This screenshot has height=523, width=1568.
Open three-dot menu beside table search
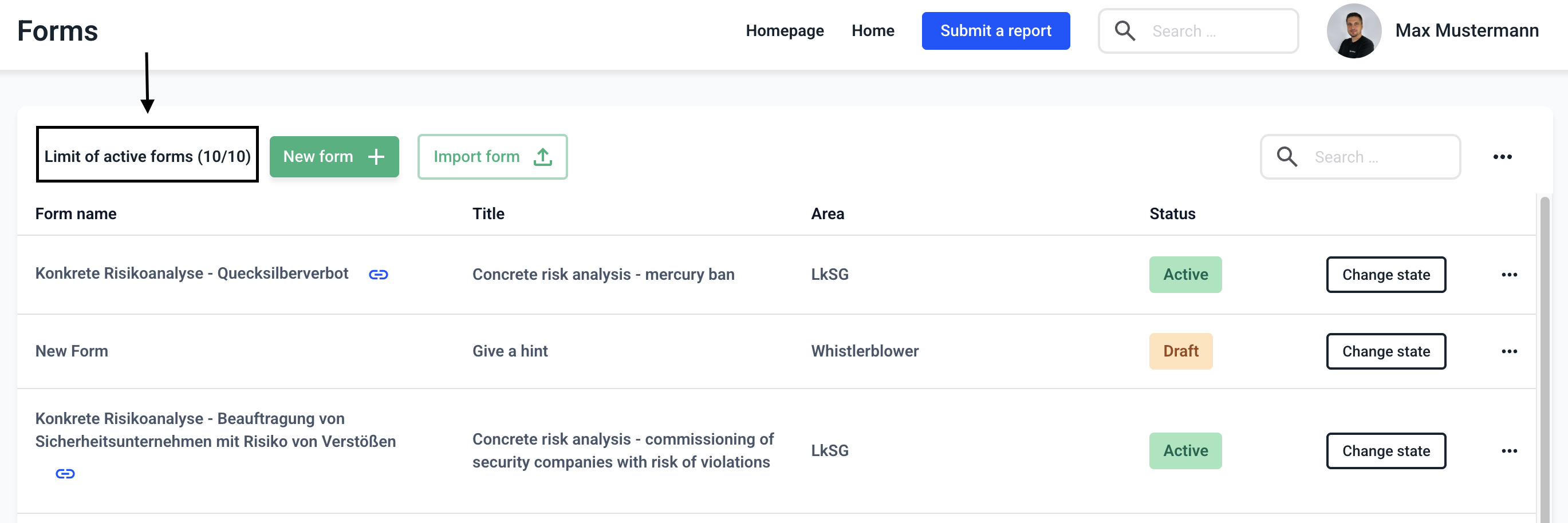point(1502,157)
